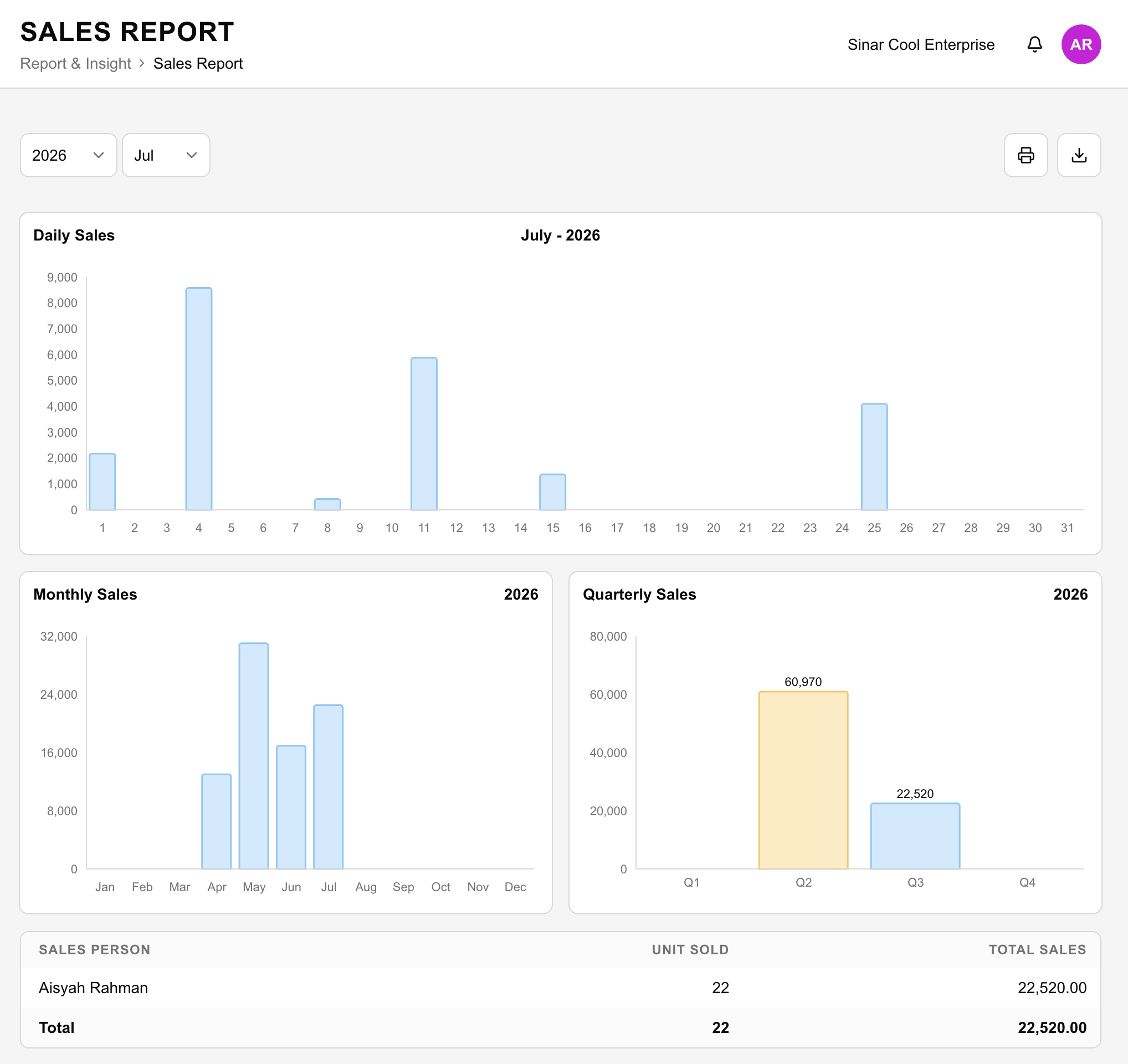This screenshot has width=1128, height=1064.
Task: Click the July - 2026 chart heading
Action: click(561, 235)
